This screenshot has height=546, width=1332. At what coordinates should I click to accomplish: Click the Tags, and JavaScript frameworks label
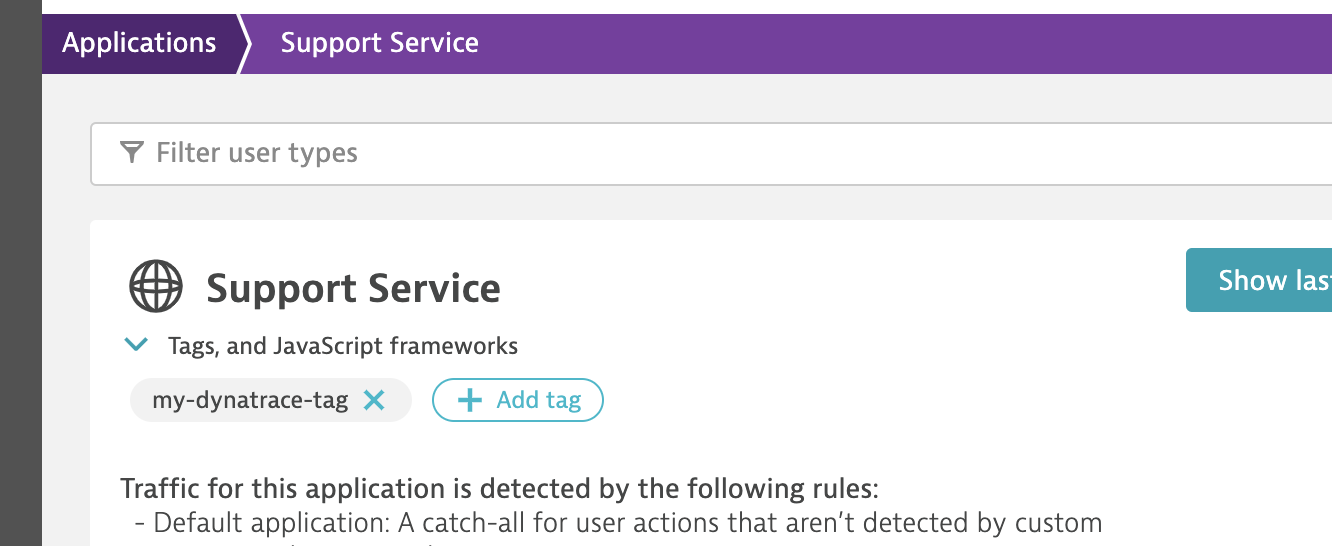coord(342,346)
